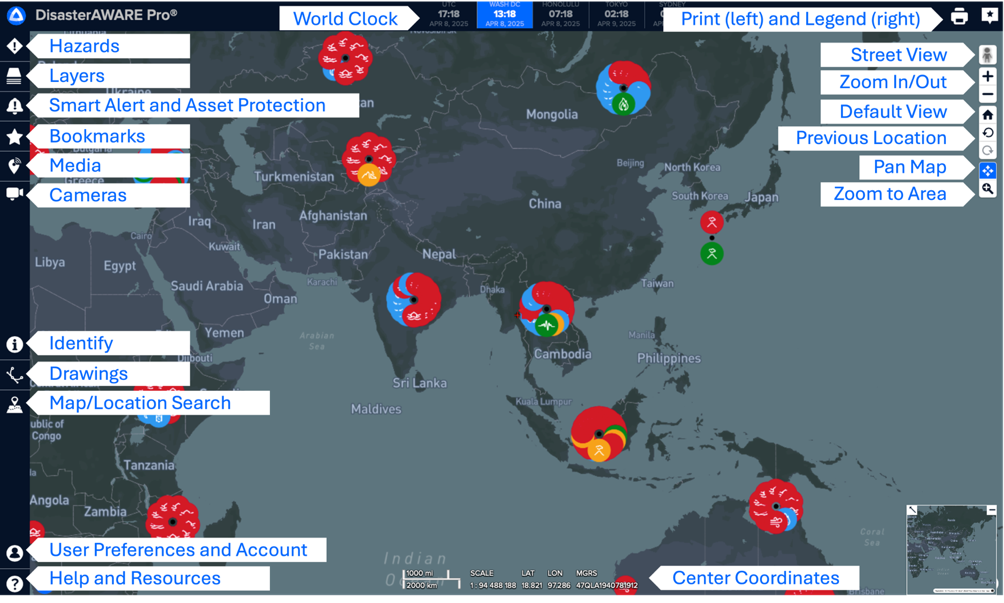The width and height of the screenshot is (1004, 603).
Task: Print the map with the printer icon
Action: pos(959,17)
